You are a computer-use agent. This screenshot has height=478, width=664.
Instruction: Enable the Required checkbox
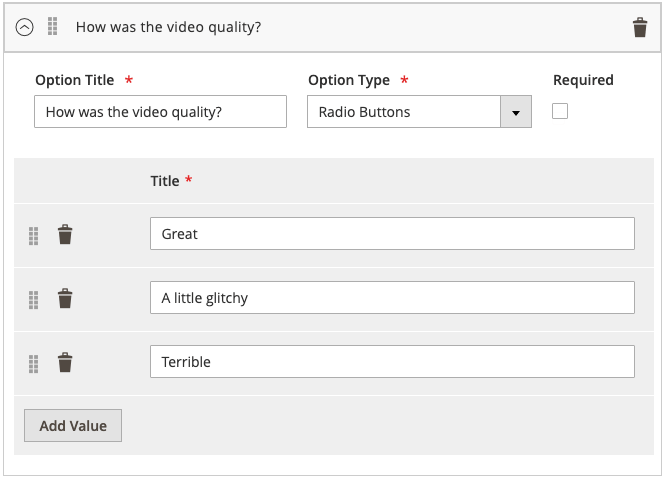[560, 111]
